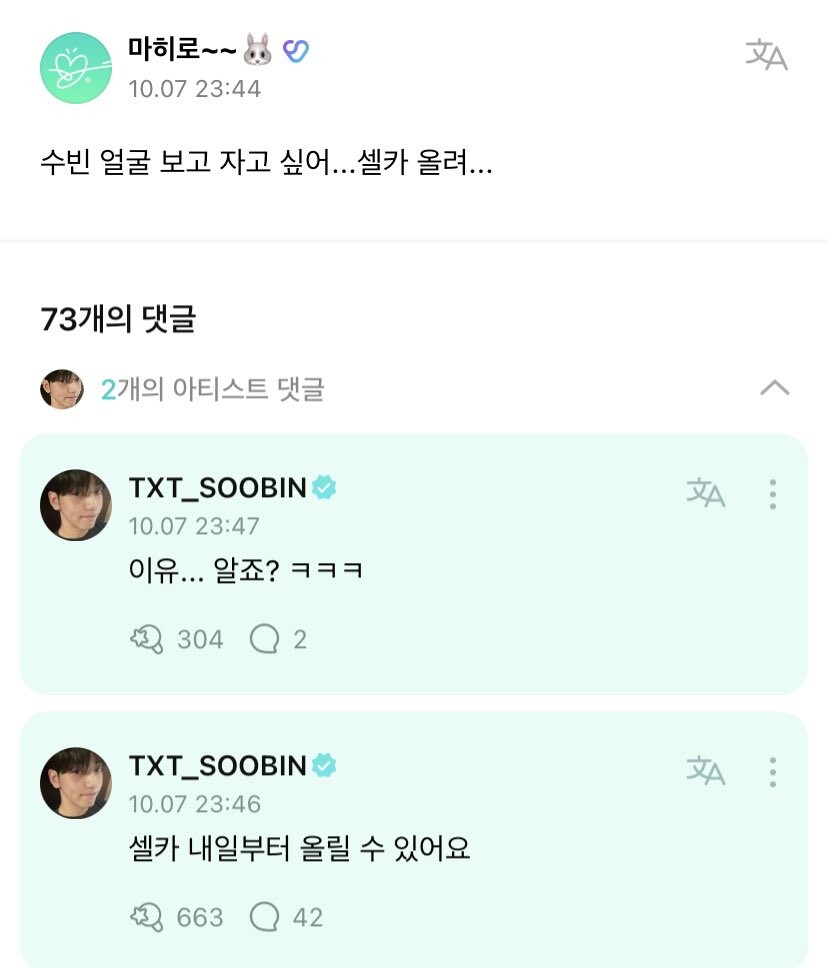Viewport: 828px width, 968px height.
Task: Open more options on the 23:46 comment
Action: (x=773, y=771)
